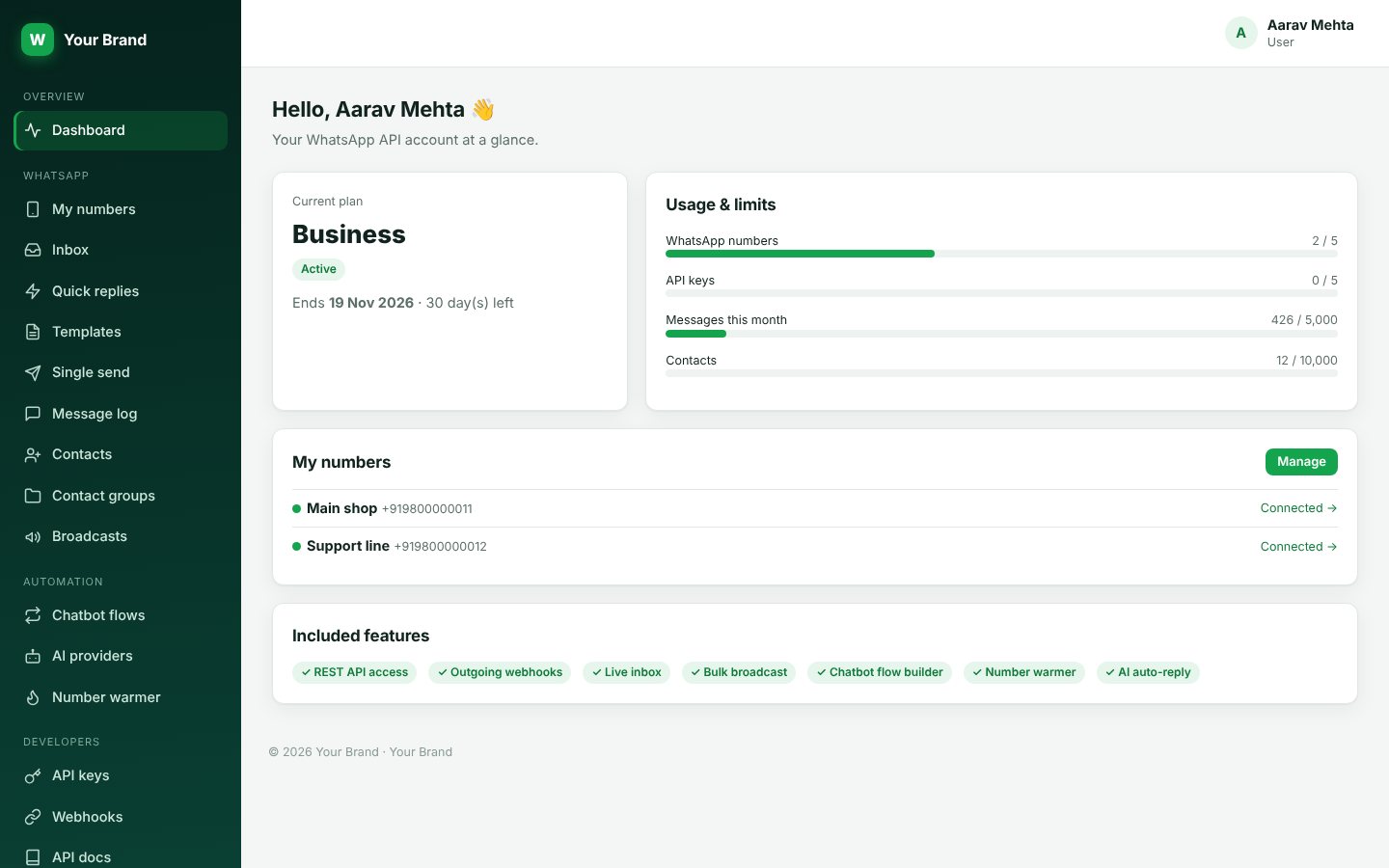Click the green Manage button
The image size is (1389, 868).
1301,462
